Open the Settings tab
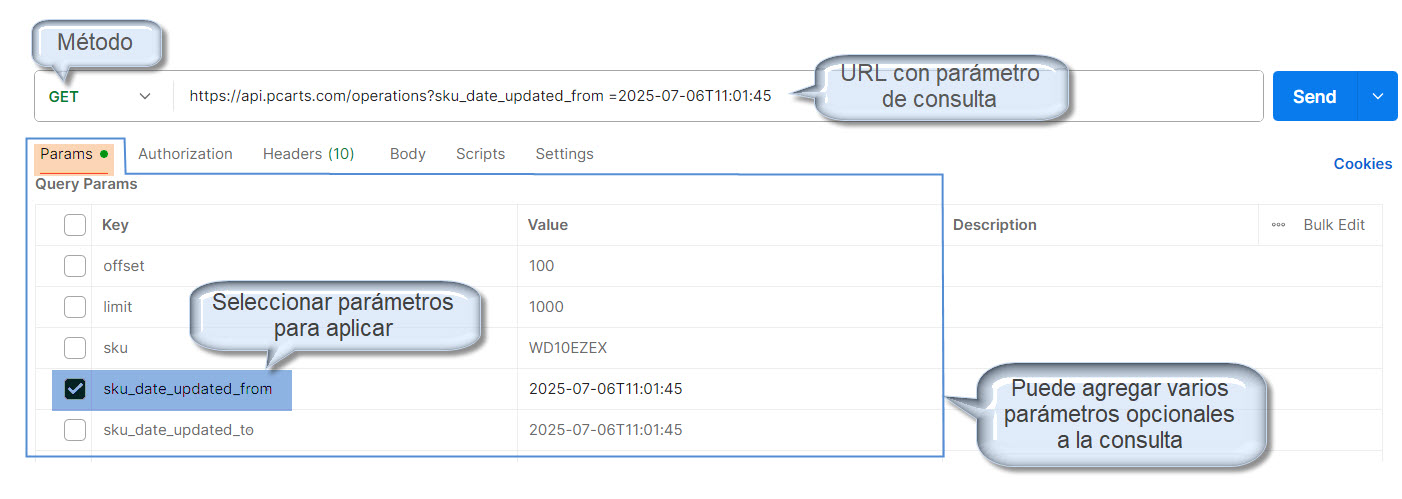The width and height of the screenshot is (1402, 499). pyautogui.click(x=564, y=154)
